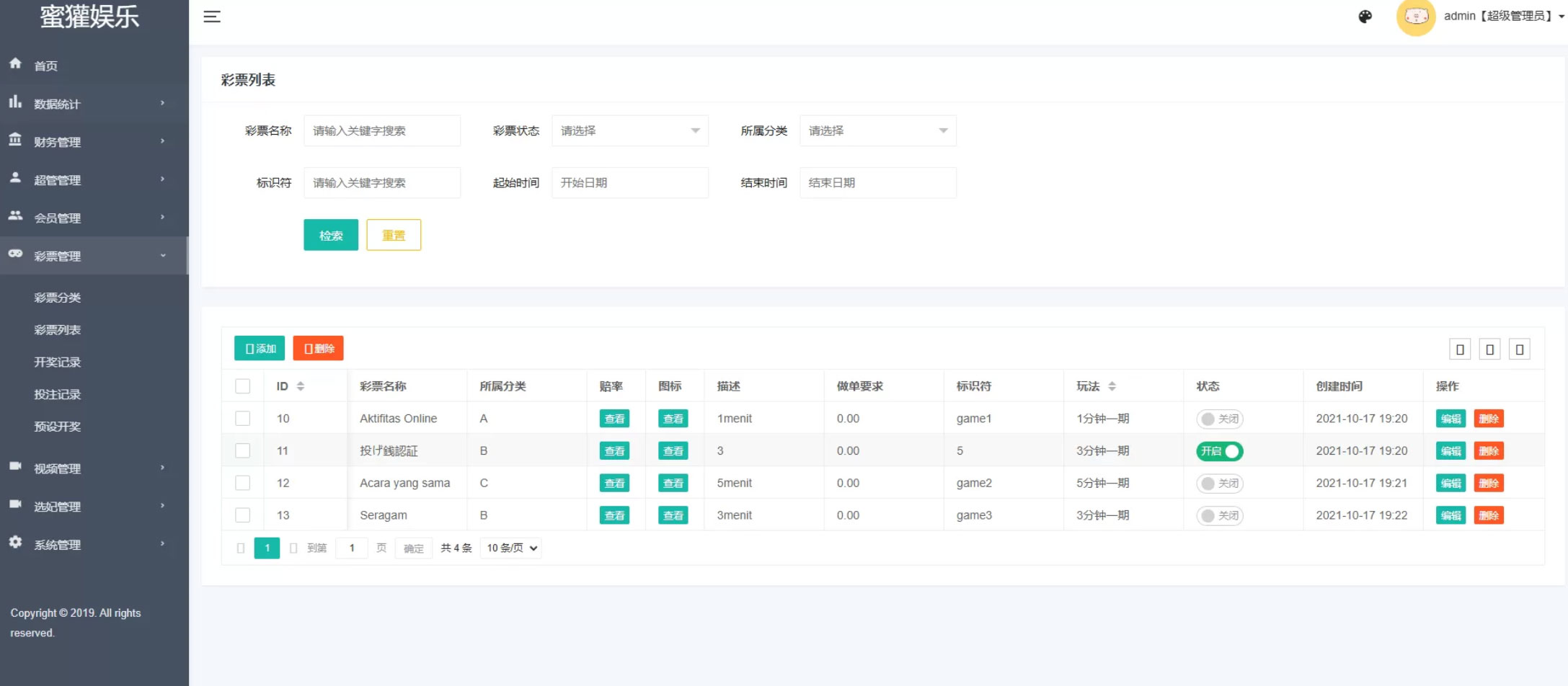This screenshot has height=686, width=1568.
Task: View odds for row ID 11
Action: pos(614,451)
